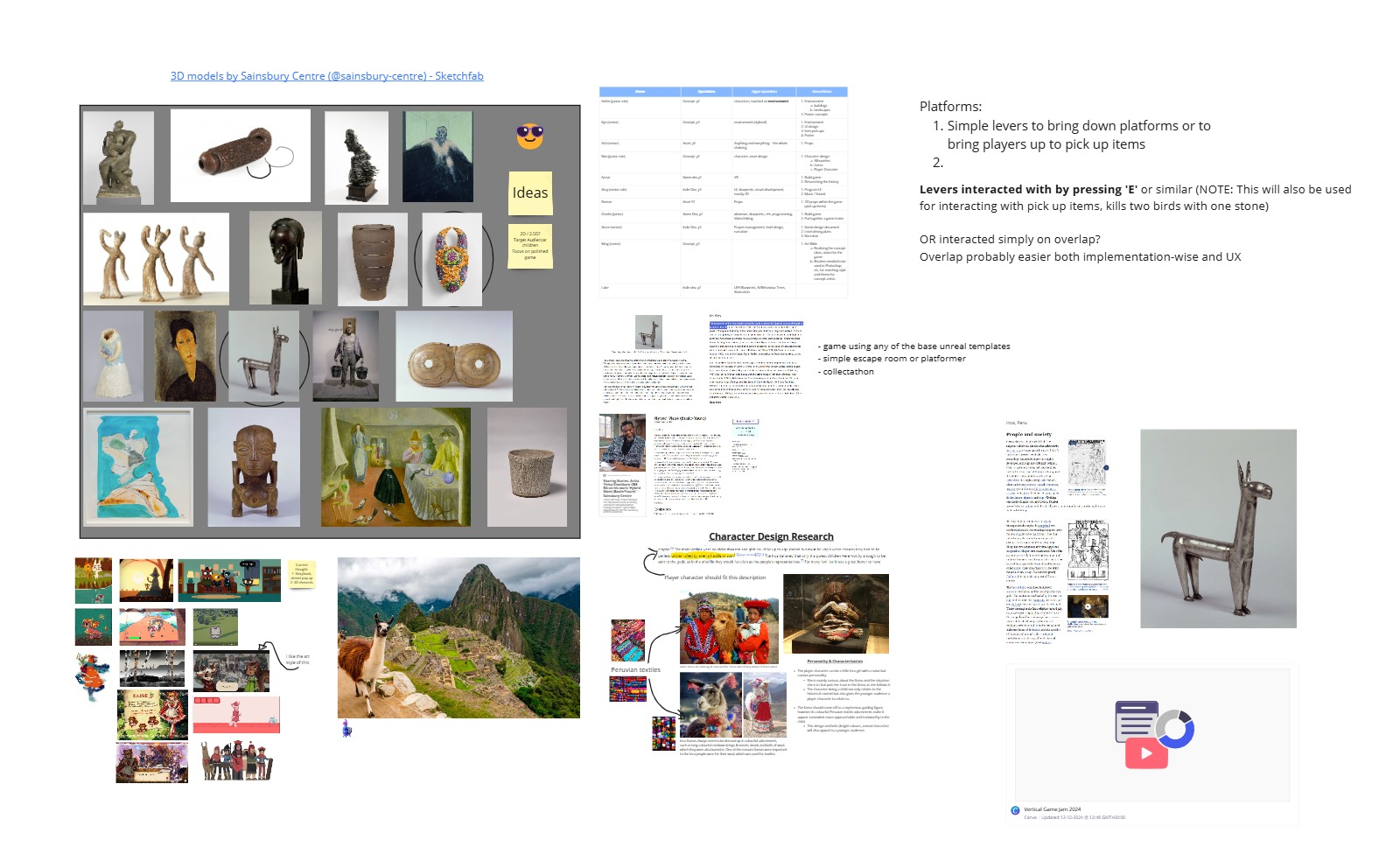The image size is (1400, 854).
Task: Select 'Levers interacted with by pressing E' text
Action: [x=1136, y=198]
